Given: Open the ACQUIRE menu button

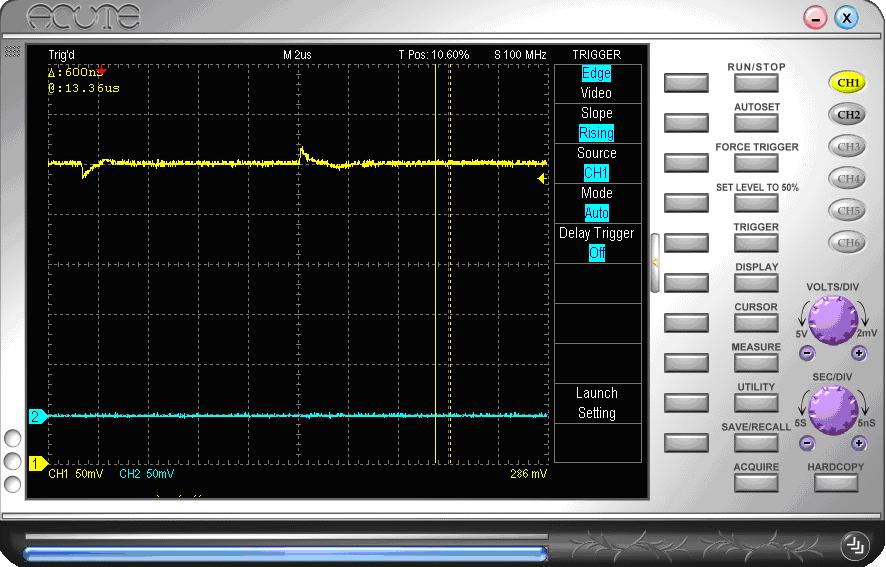Looking at the screenshot, I should pos(756,483).
